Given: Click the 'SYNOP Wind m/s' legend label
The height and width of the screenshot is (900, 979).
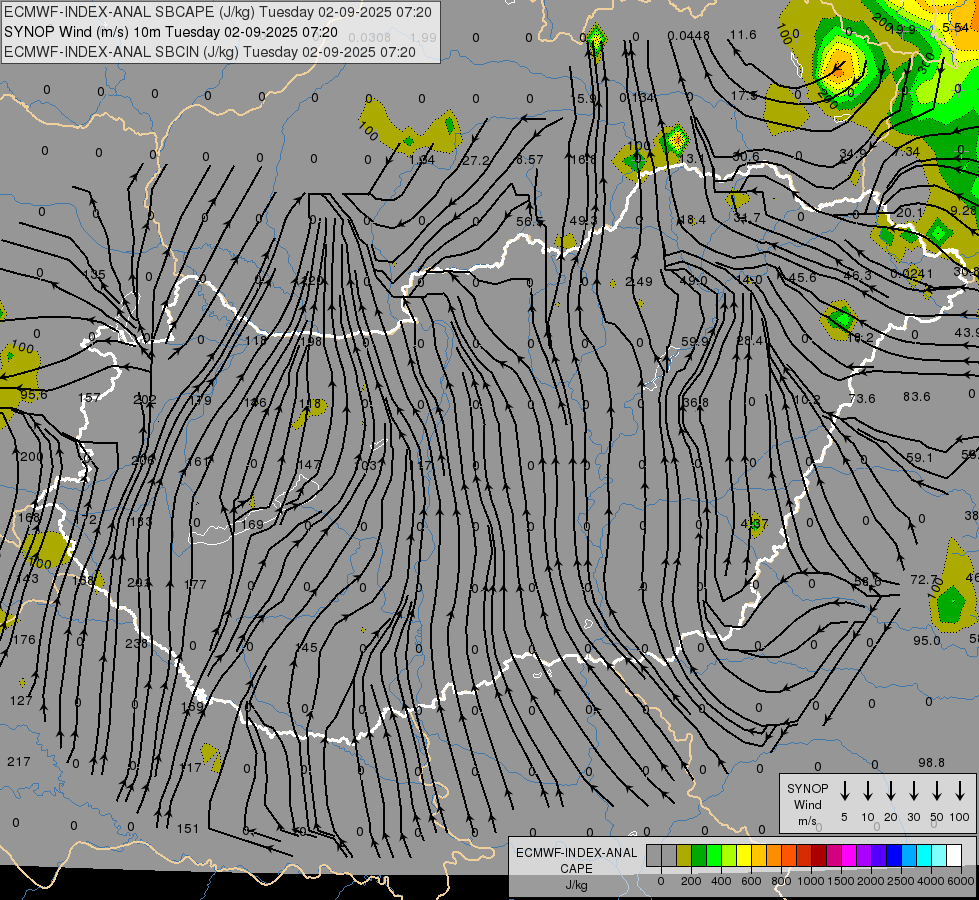Looking at the screenshot, I should tap(807, 805).
